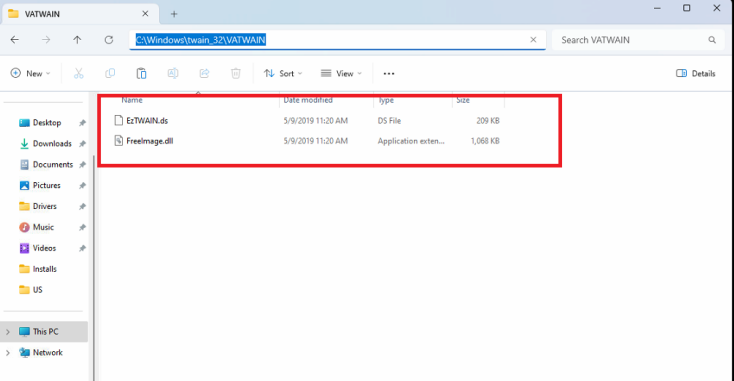Click the Share toolbar icon
Image resolution: width=734 pixels, height=381 pixels.
(x=204, y=73)
